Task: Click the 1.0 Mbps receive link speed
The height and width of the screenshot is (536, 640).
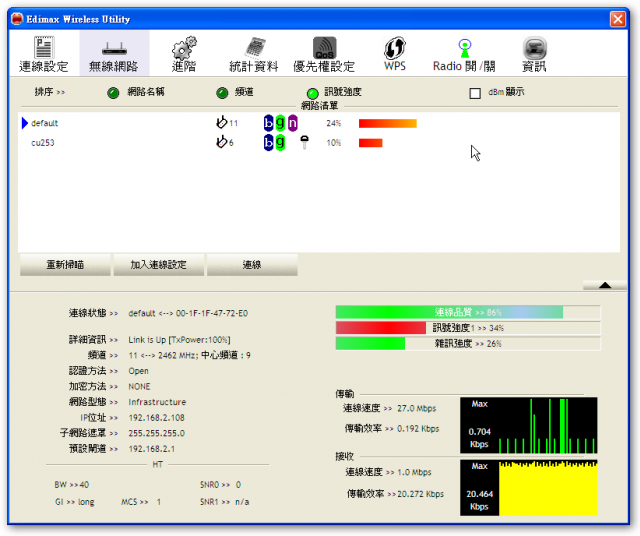Action: 414,472
